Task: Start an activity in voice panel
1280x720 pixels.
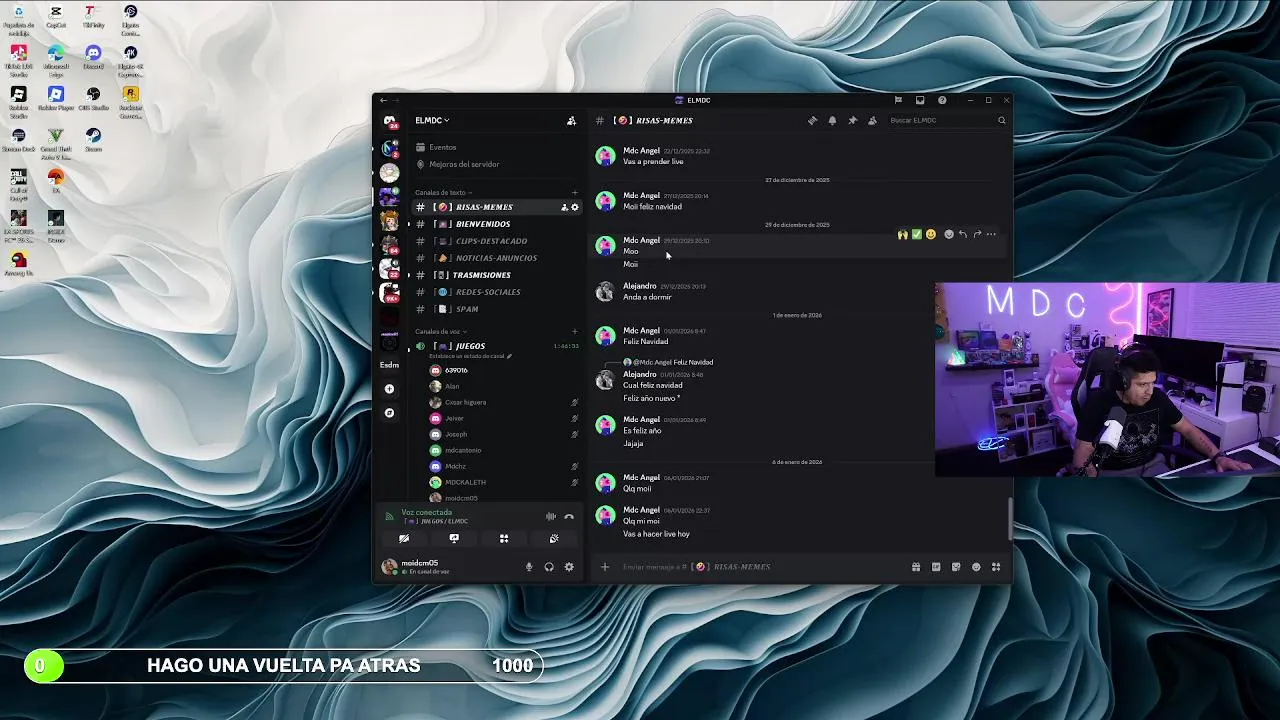Action: coord(504,538)
